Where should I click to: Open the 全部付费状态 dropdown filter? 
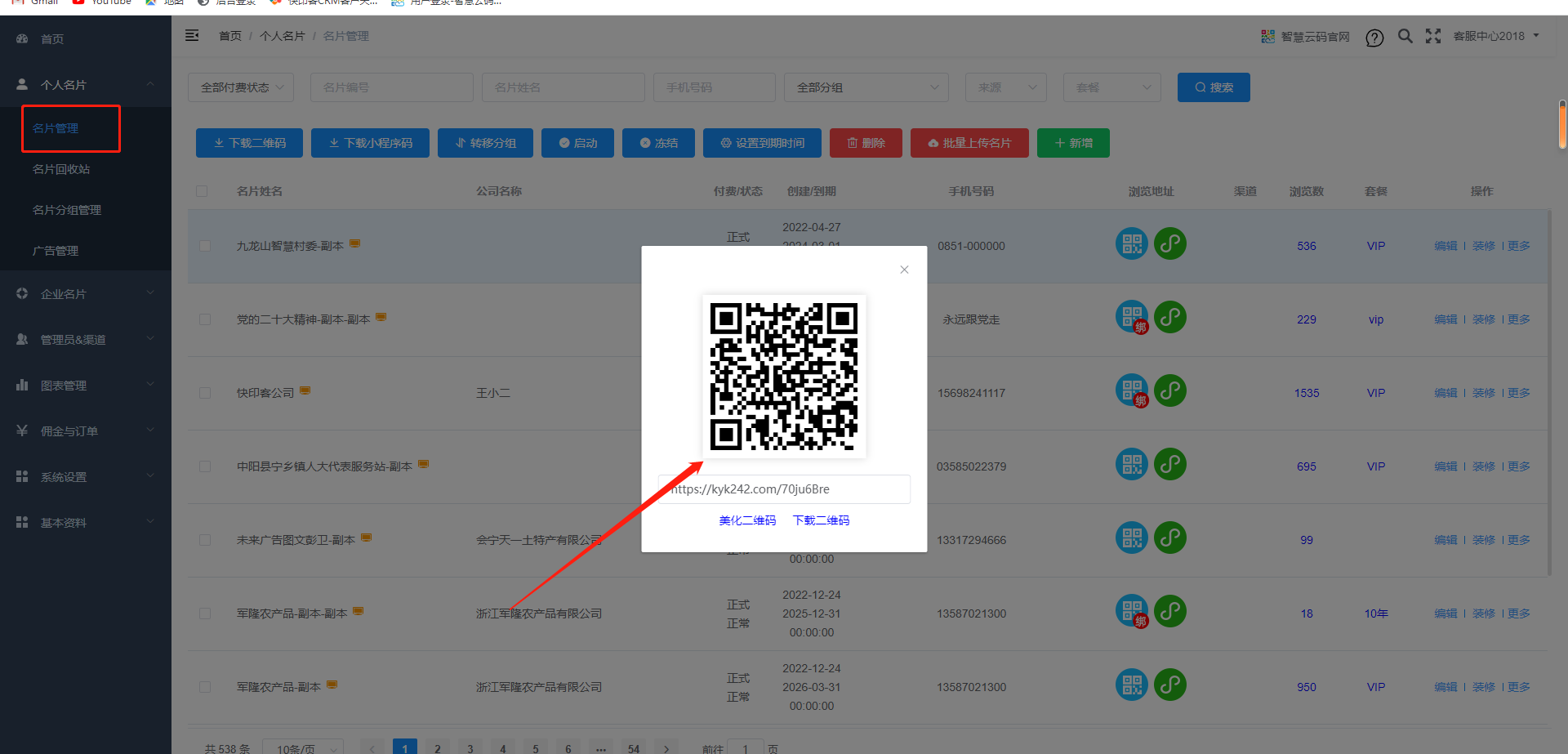[x=241, y=87]
